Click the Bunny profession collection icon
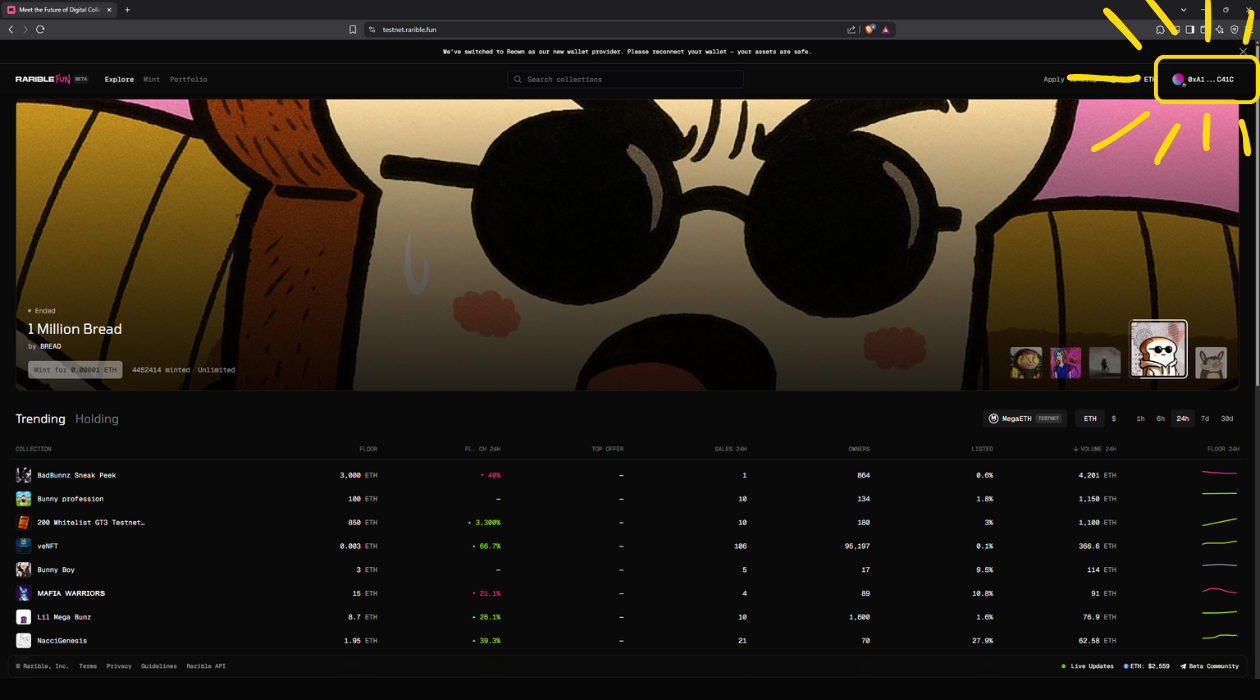 click(23, 499)
